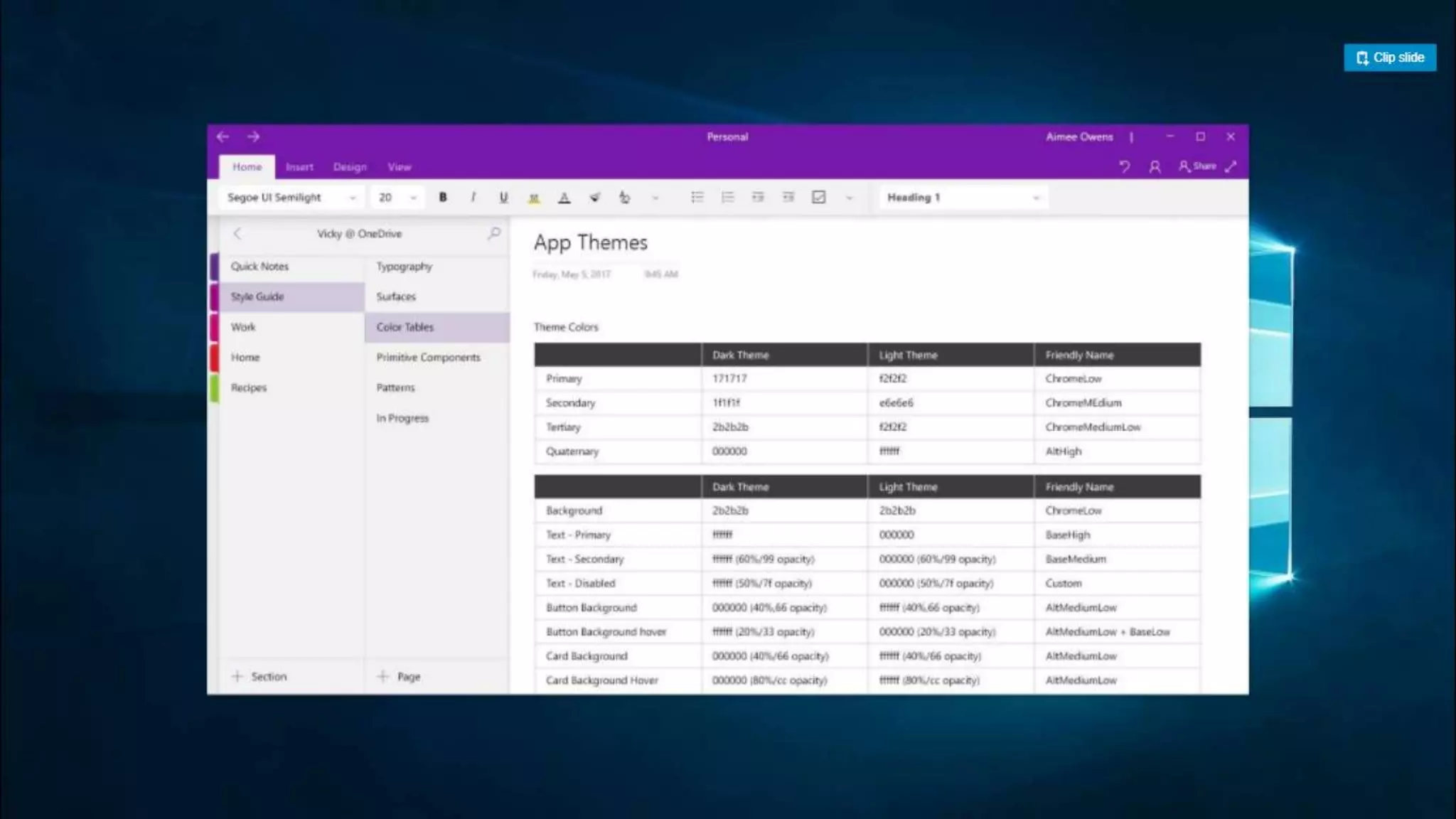Expand more font formatting options chevron
The height and width of the screenshot is (819, 1456).
point(655,198)
